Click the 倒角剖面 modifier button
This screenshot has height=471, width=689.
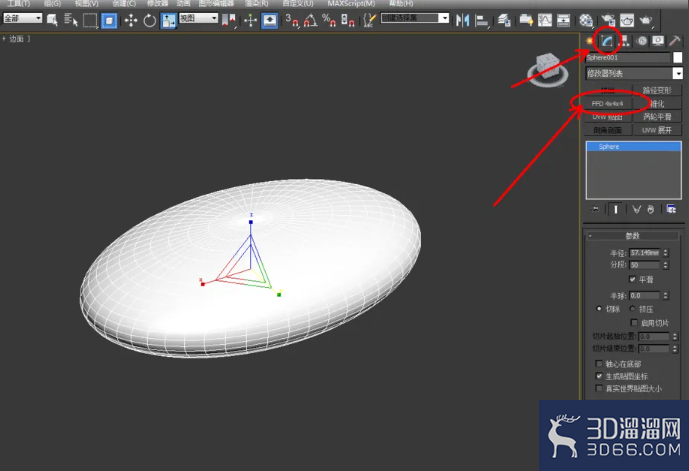pos(608,130)
